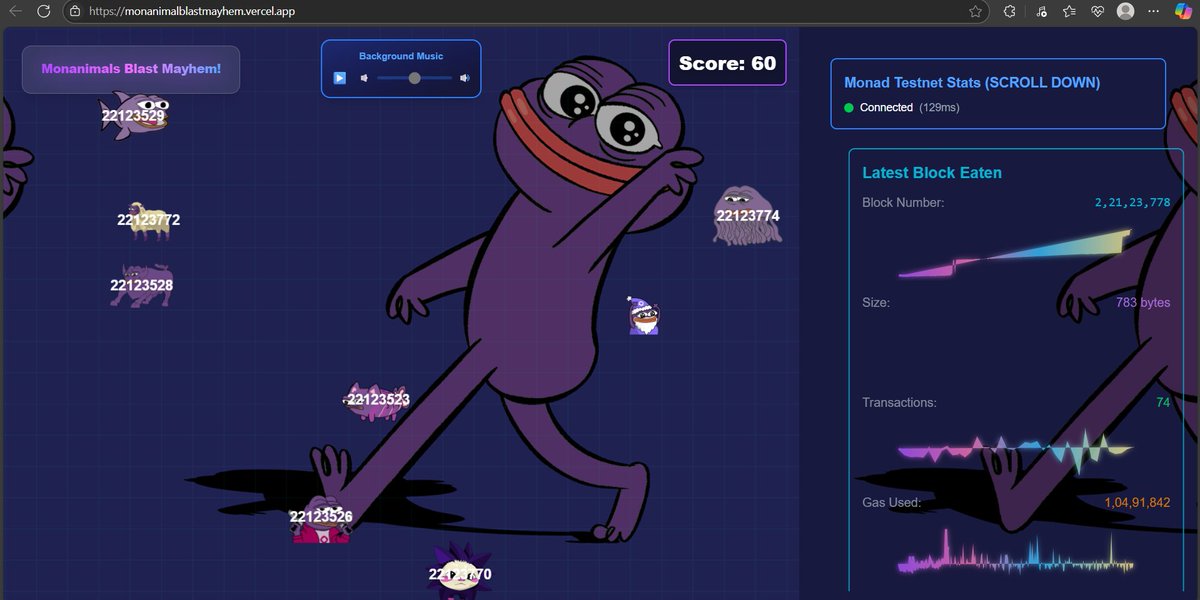Click the Block Number rainbow chart
1200x600 pixels.
(1015, 254)
